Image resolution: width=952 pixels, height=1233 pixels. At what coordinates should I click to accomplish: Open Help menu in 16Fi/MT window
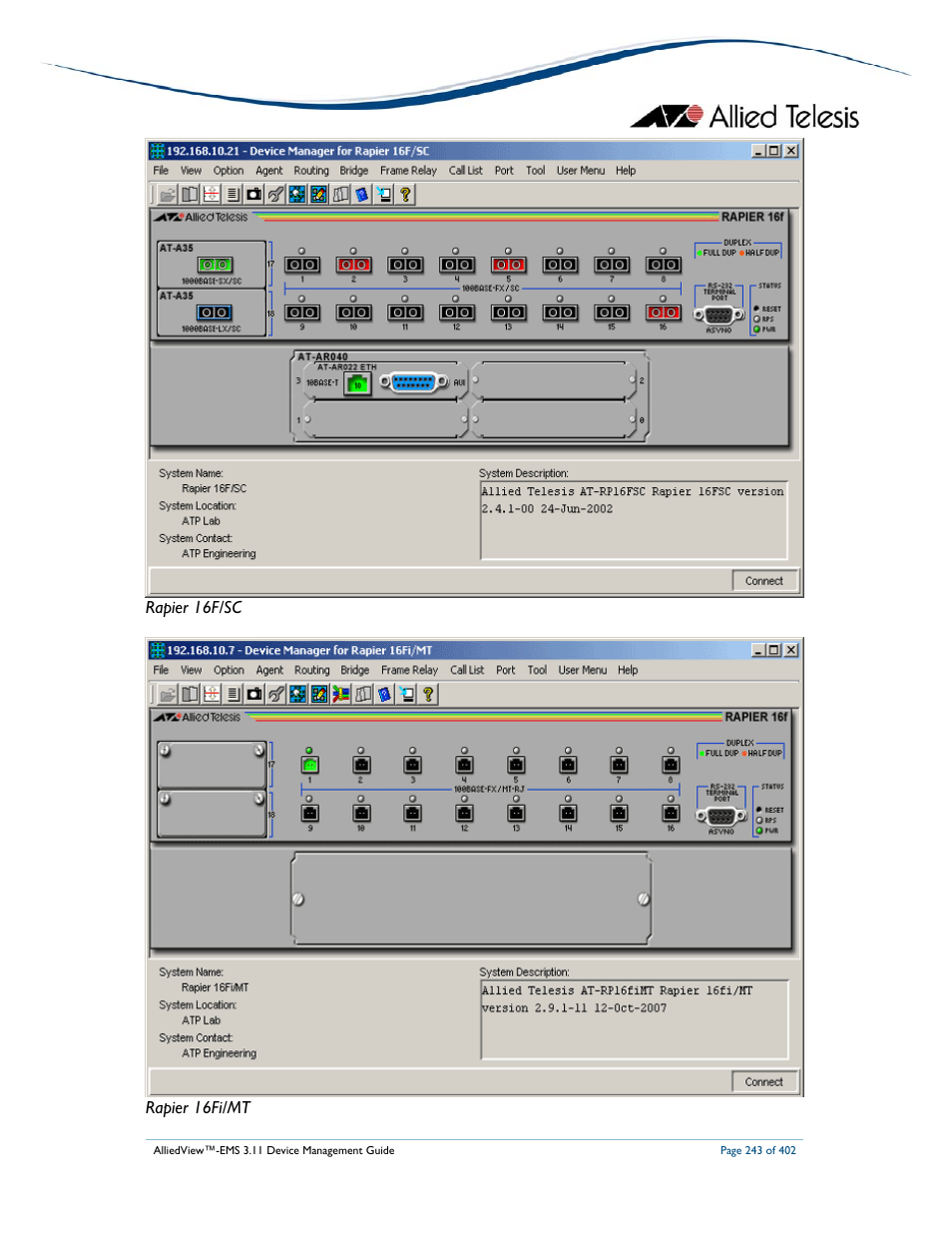pyautogui.click(x=628, y=671)
